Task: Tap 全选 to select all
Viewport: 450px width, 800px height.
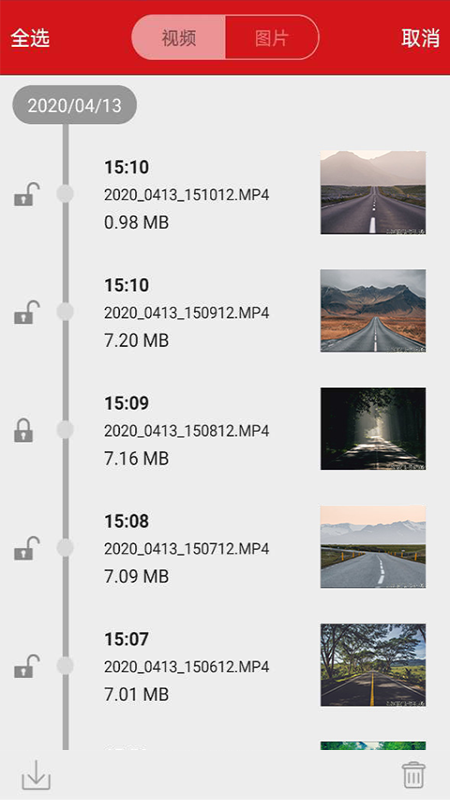Action: pos(30,38)
